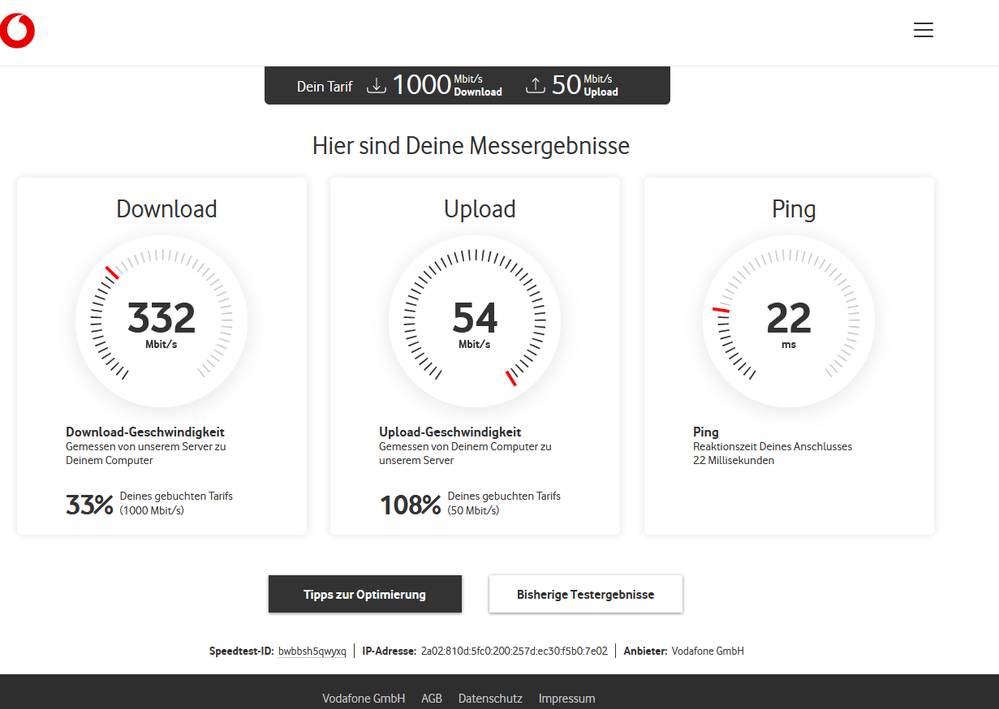
Task: View Bisherige Testergebnisse
Action: (x=586, y=594)
